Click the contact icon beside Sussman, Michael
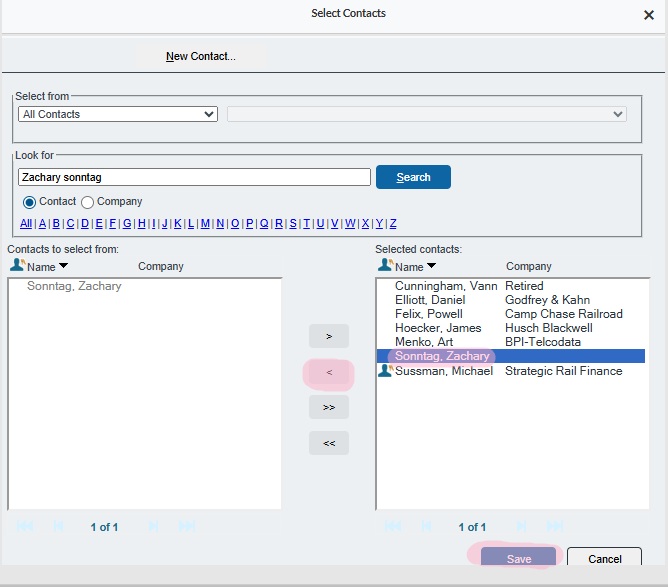668x587 pixels. [x=385, y=371]
